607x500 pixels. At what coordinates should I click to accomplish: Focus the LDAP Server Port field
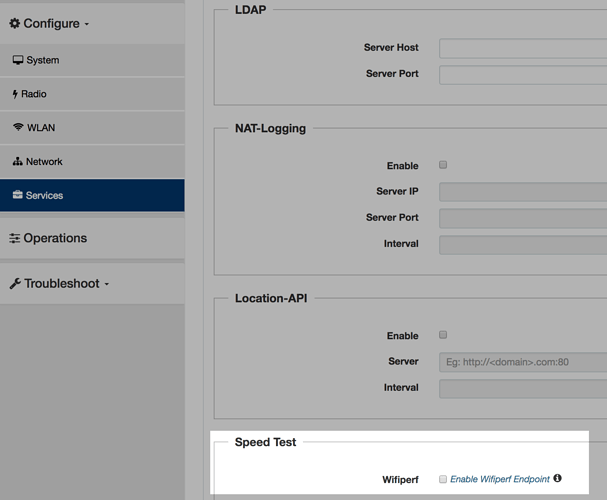click(522, 74)
